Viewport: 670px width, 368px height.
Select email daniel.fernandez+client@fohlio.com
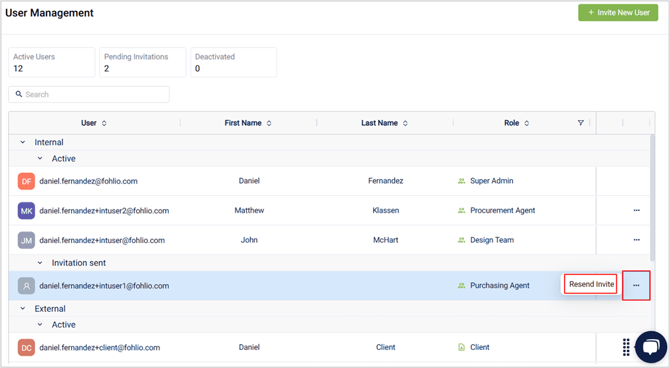point(100,347)
